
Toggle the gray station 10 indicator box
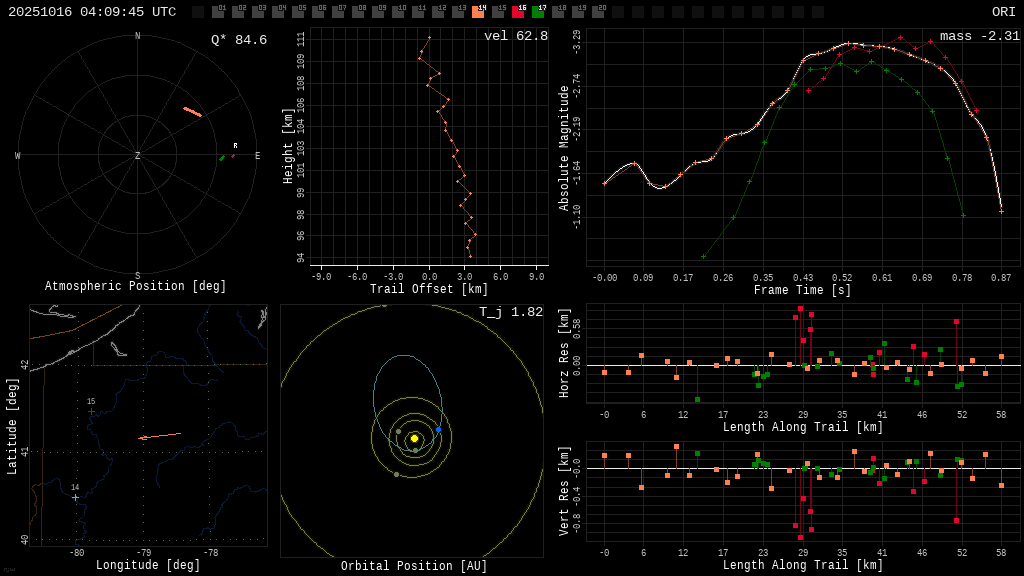tap(398, 12)
